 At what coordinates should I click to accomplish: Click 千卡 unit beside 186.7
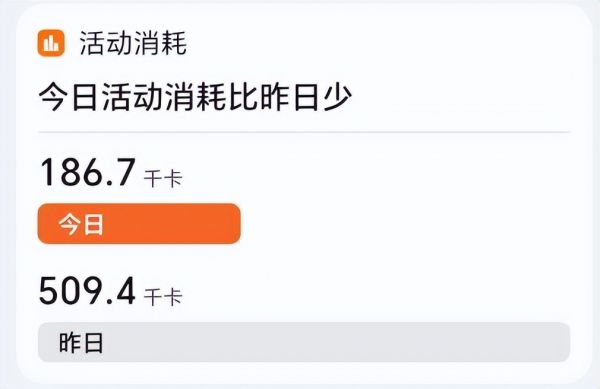coord(163,179)
